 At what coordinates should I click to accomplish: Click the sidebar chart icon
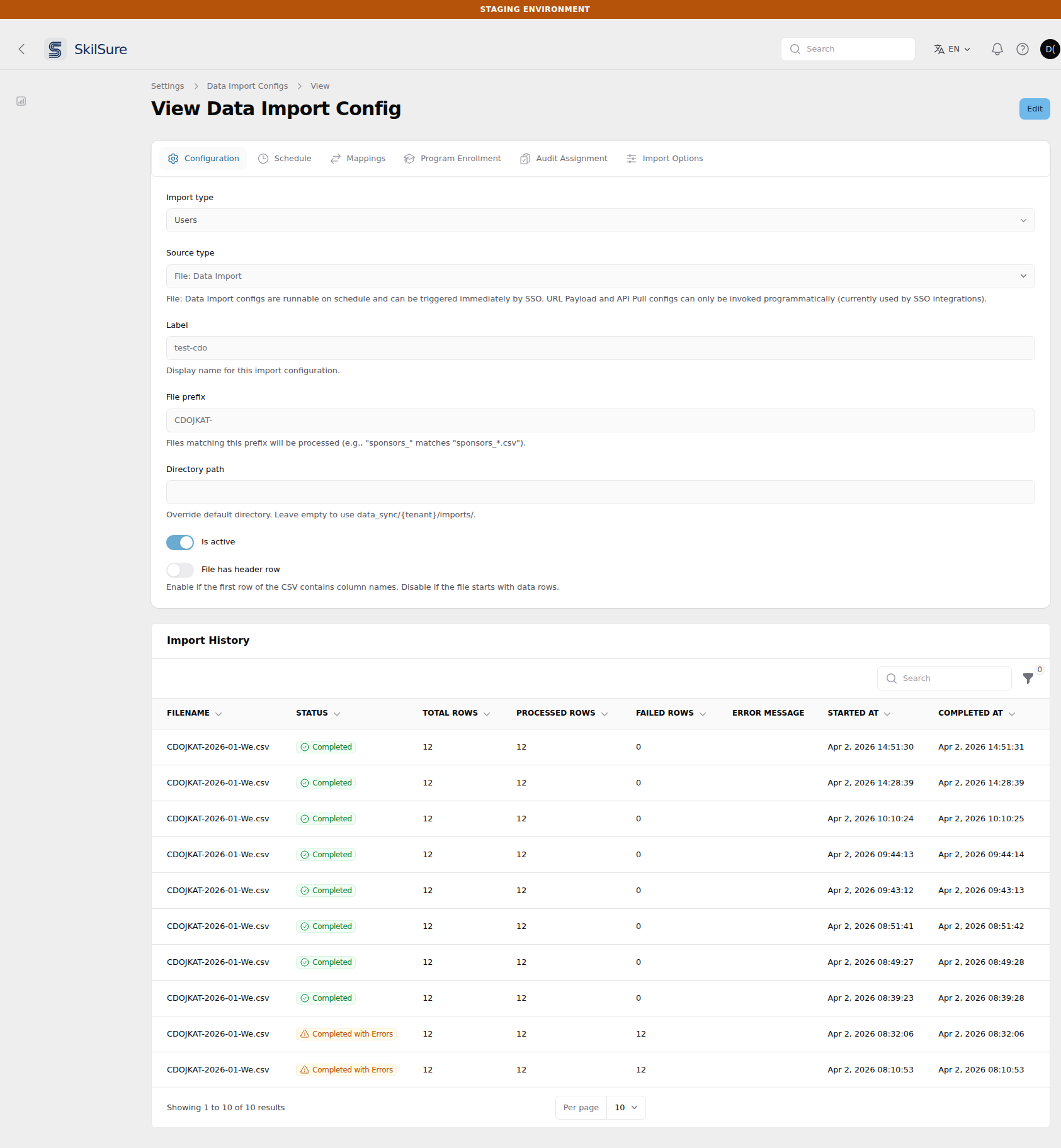pyautogui.click(x=21, y=101)
